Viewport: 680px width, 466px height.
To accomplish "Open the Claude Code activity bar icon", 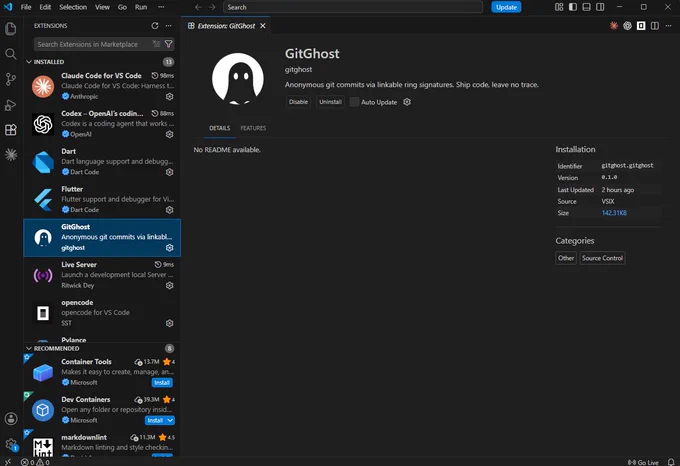I will pyautogui.click(x=11, y=154).
